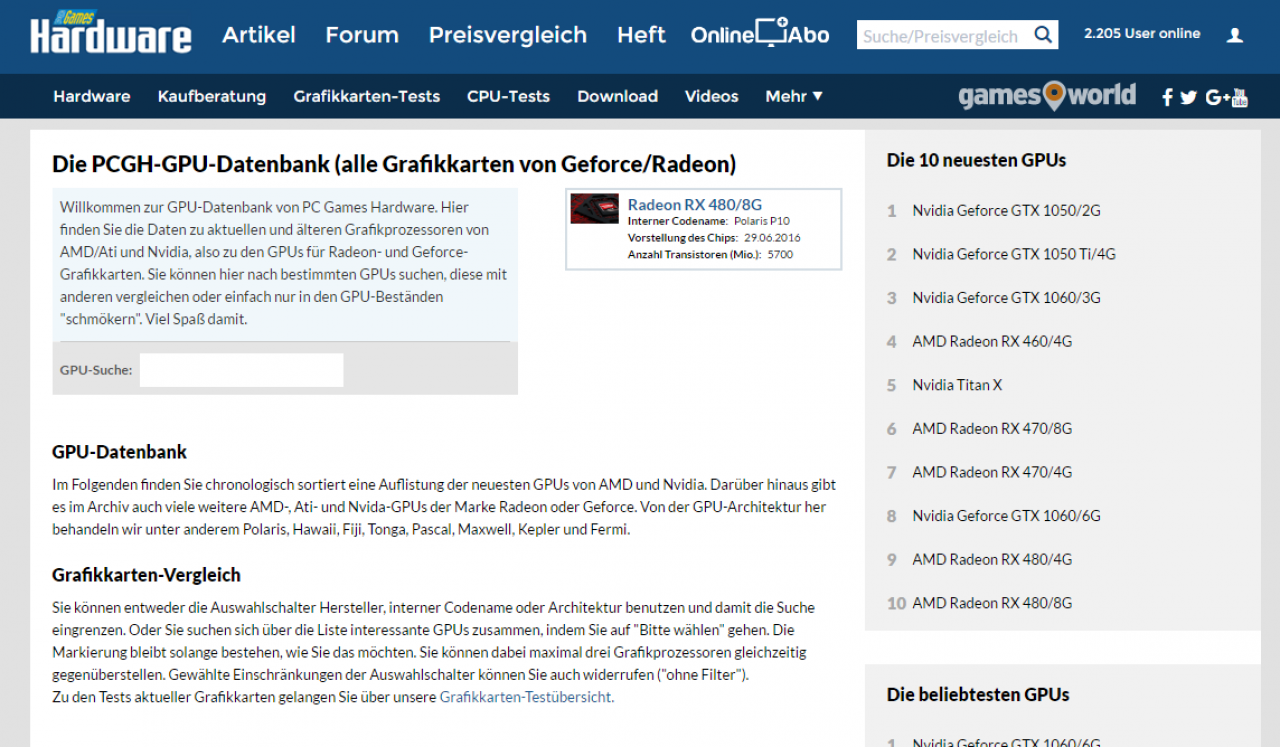
Task: Go to Grafikkarten-Tests section
Action: point(367,96)
